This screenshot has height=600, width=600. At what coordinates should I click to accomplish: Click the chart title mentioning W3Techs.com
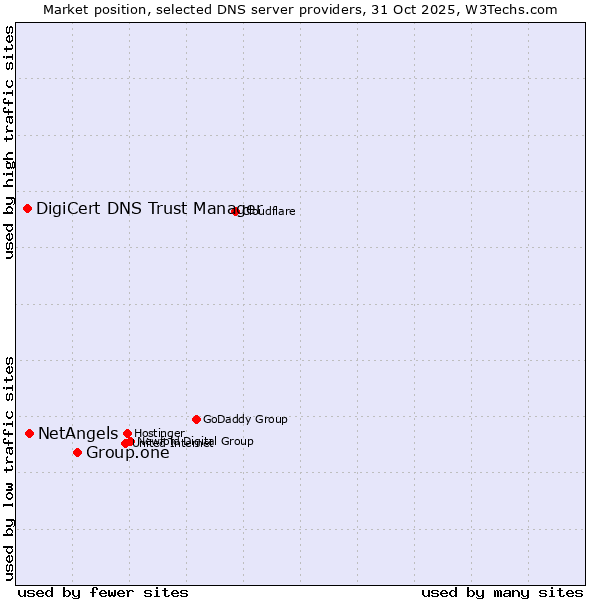tap(300, 9)
